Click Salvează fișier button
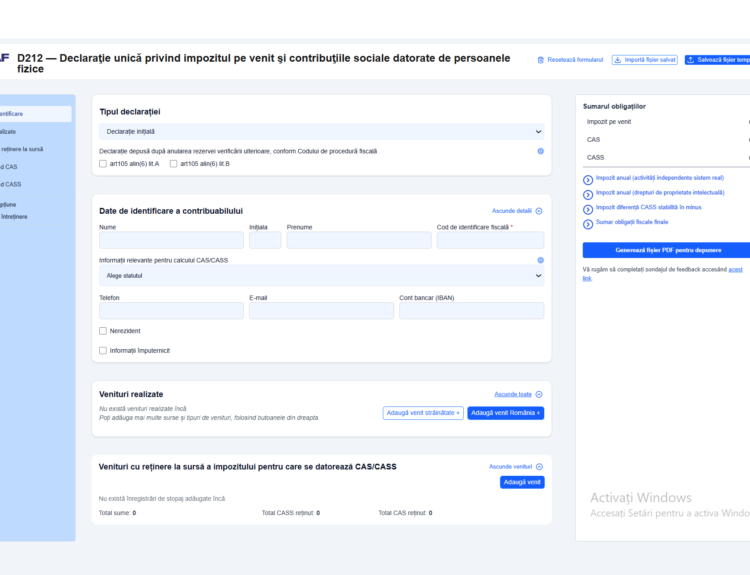Image resolution: width=750 pixels, height=575 pixels. (717, 60)
